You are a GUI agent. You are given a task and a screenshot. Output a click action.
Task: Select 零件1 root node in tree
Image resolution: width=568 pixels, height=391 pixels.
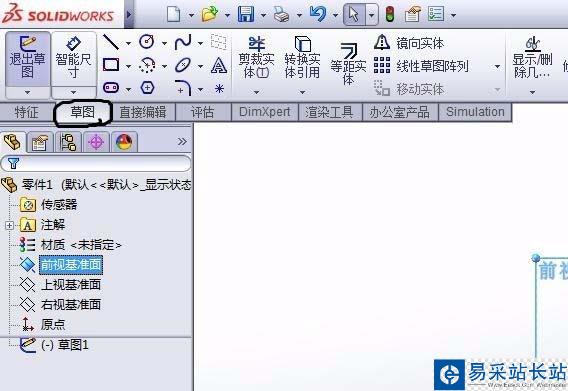coord(96,185)
